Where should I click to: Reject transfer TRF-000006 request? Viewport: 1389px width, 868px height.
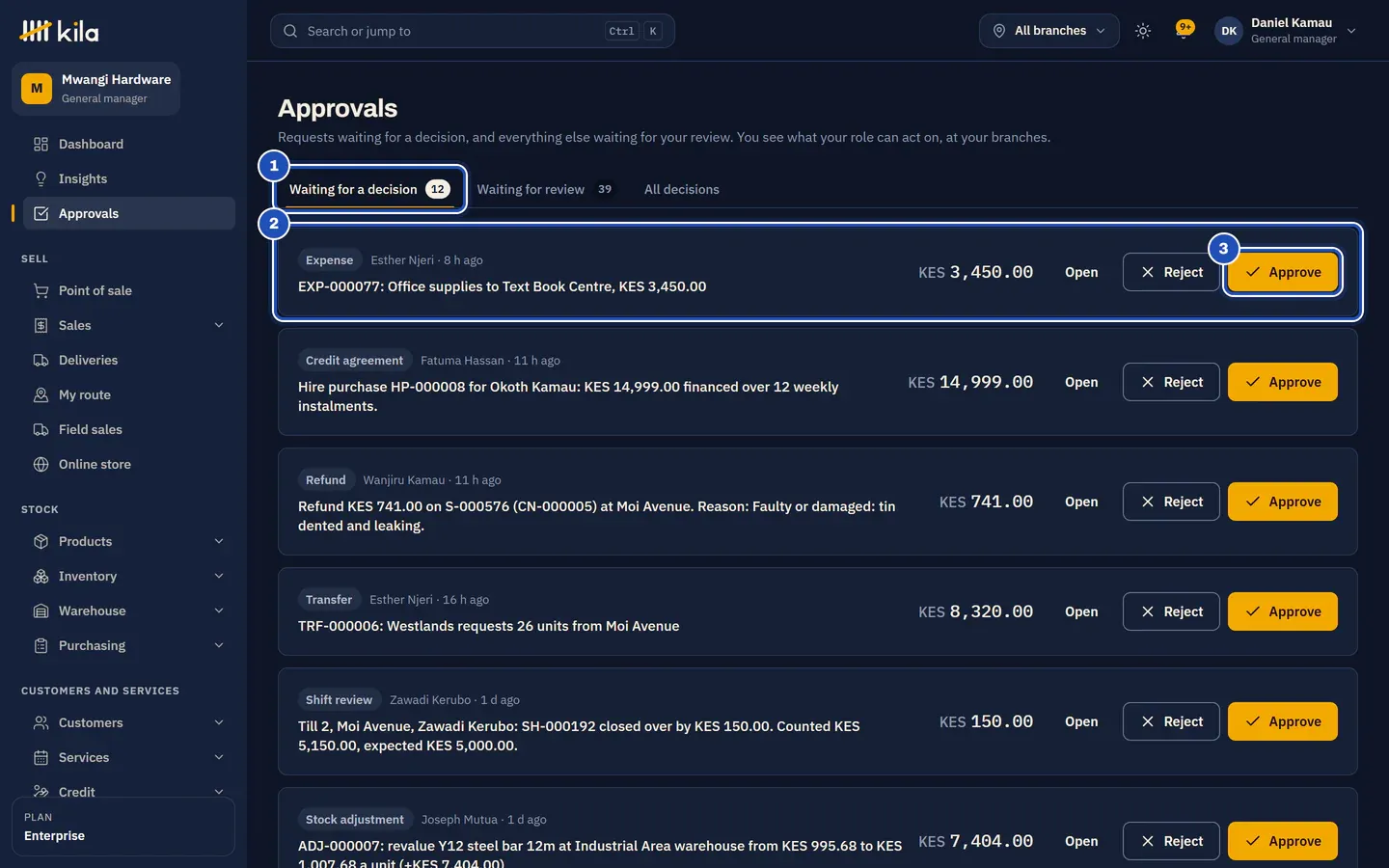(1171, 611)
